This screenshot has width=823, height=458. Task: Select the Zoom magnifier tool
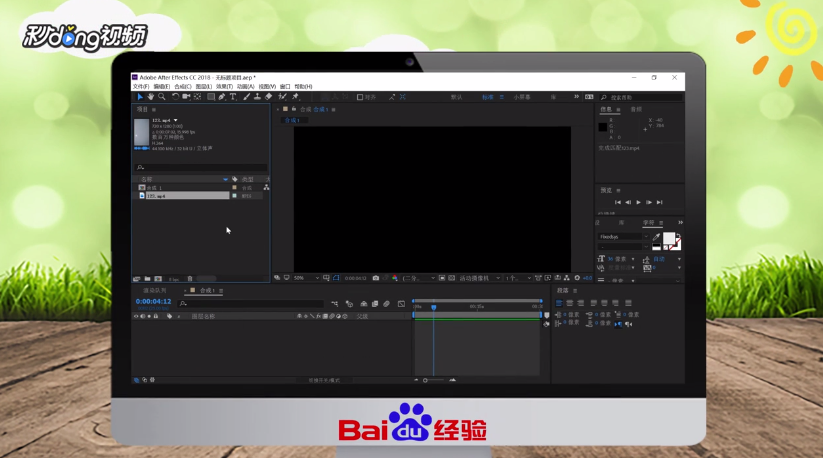point(162,97)
